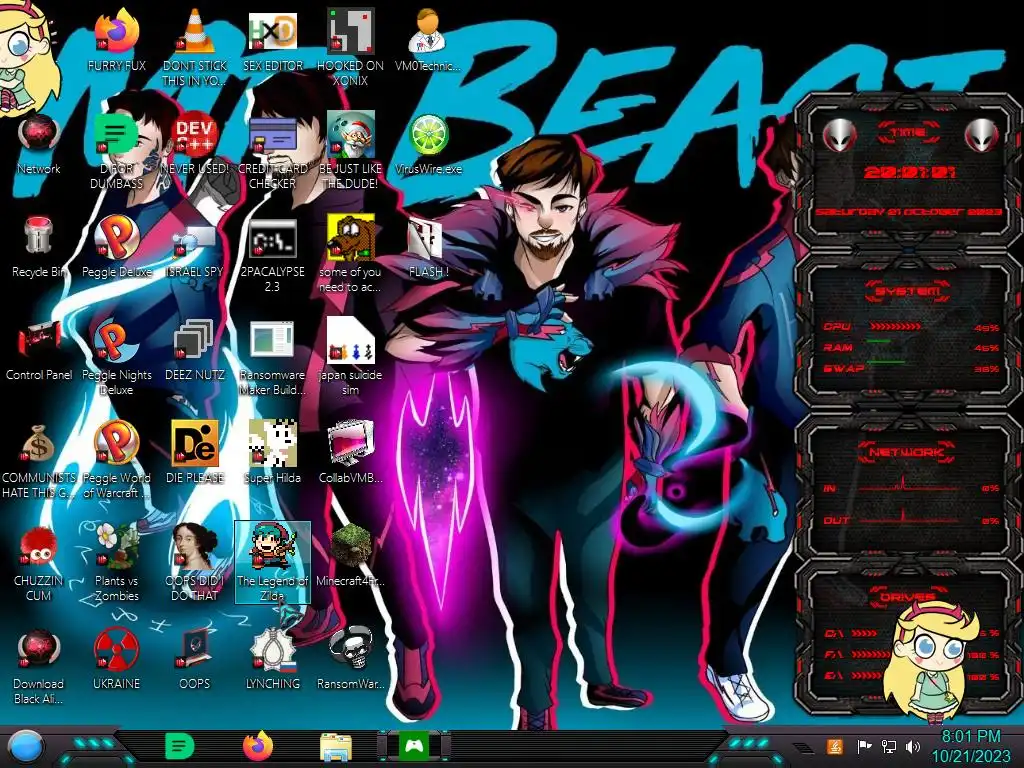Click the left alien head logo in widget
The height and width of the screenshot is (768, 1024).
click(839, 135)
